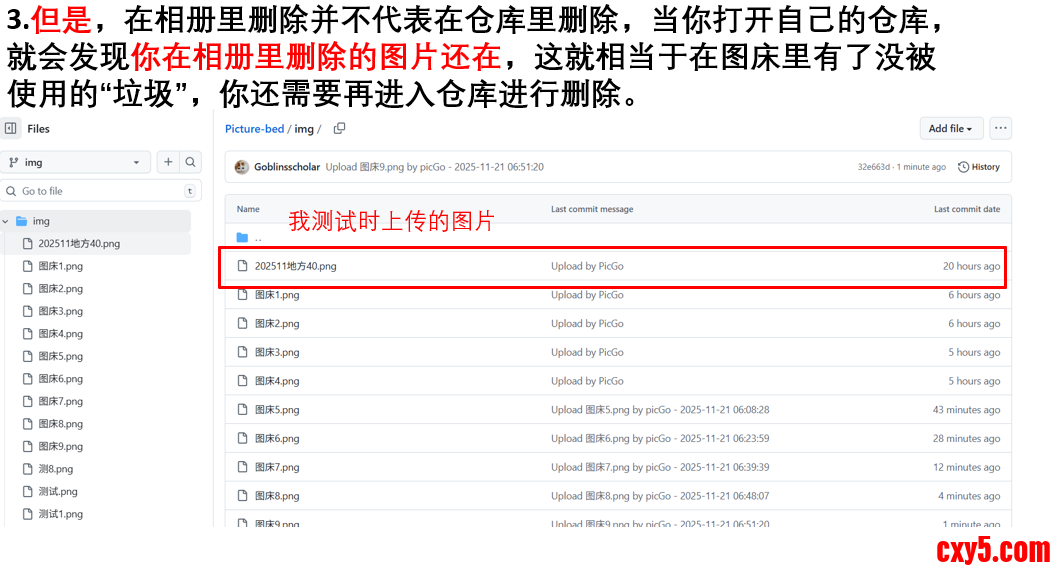Image resolution: width=1055 pixels, height=570 pixels.
Task: Open more options ellipsis button
Action: pyautogui.click(x=1001, y=128)
